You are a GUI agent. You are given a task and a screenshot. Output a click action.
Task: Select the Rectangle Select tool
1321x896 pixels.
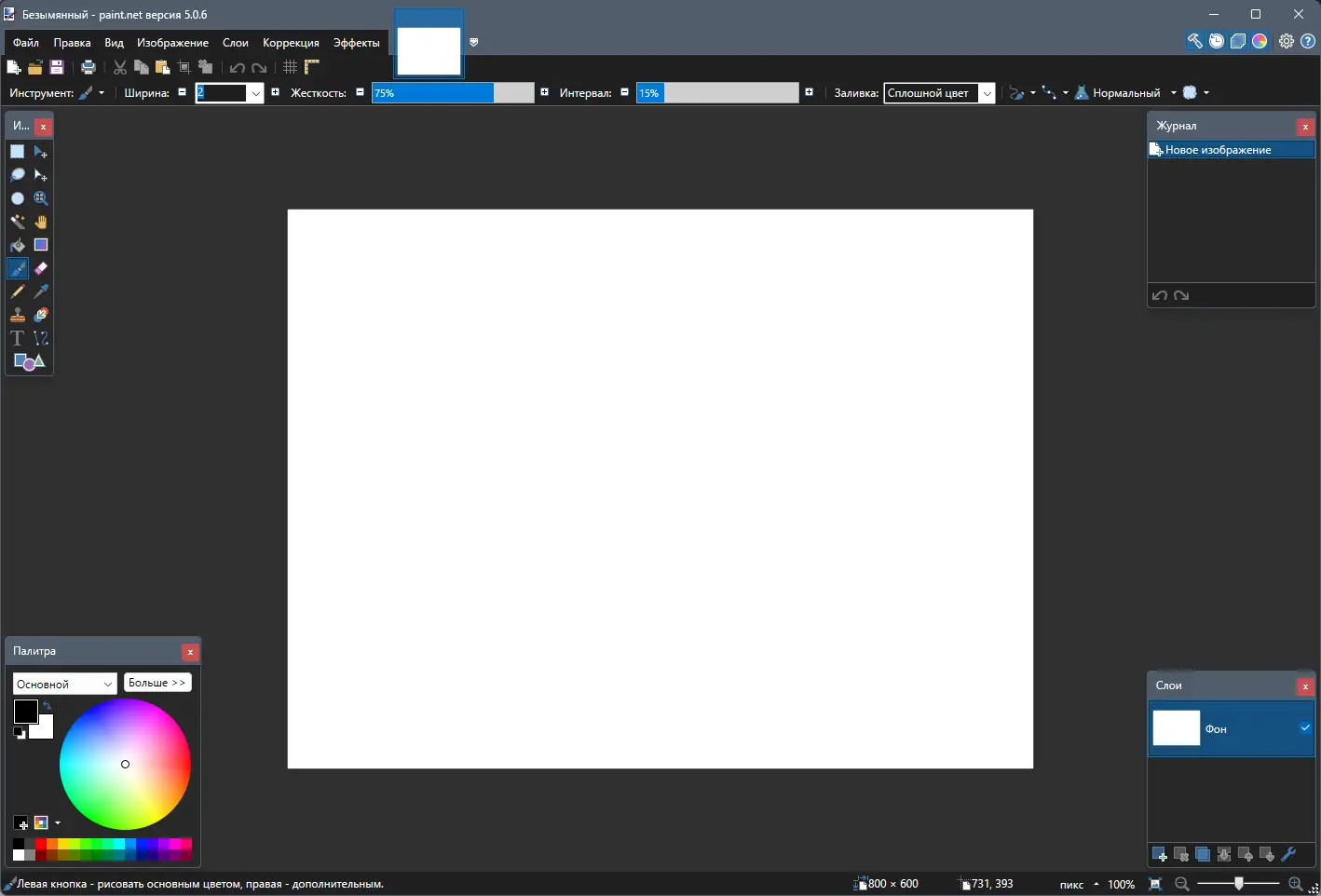[17, 152]
